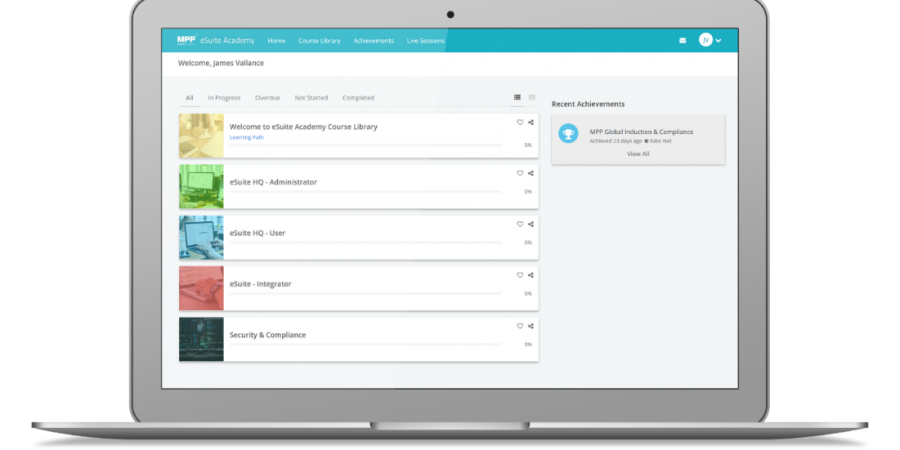Share the Welcome to eSuite Academy course

[x=531, y=122]
